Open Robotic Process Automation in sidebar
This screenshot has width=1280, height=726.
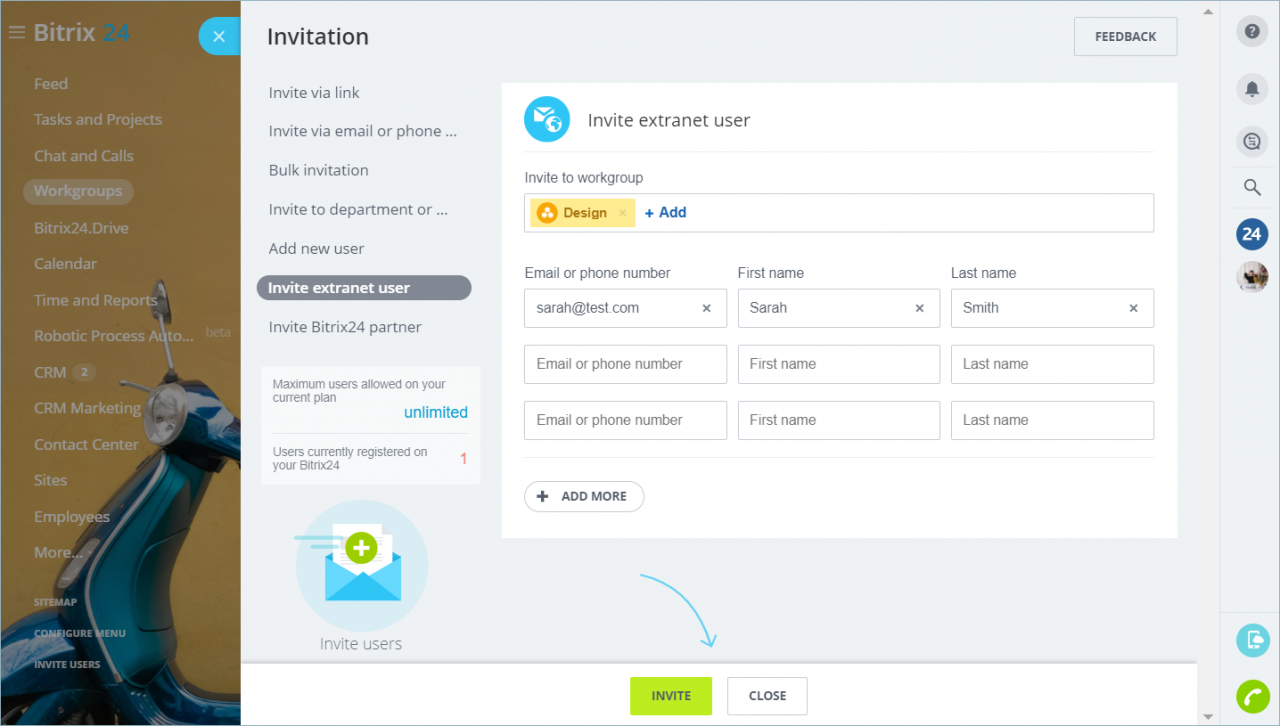click(x=114, y=336)
